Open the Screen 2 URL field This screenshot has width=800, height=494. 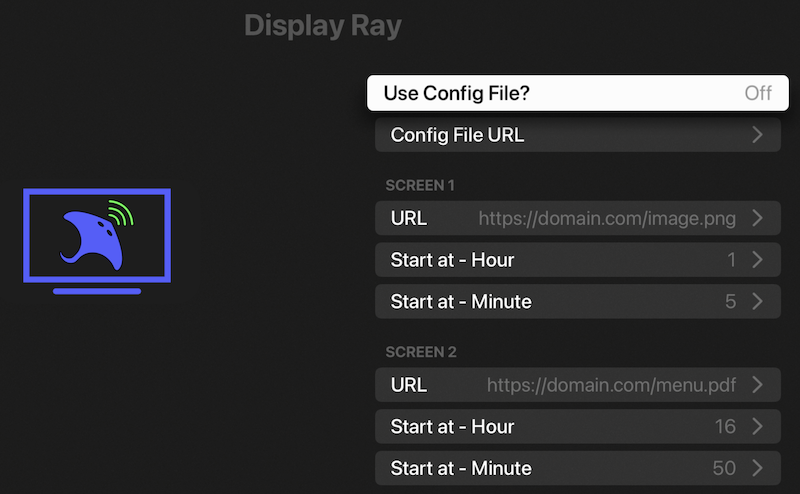coord(578,384)
